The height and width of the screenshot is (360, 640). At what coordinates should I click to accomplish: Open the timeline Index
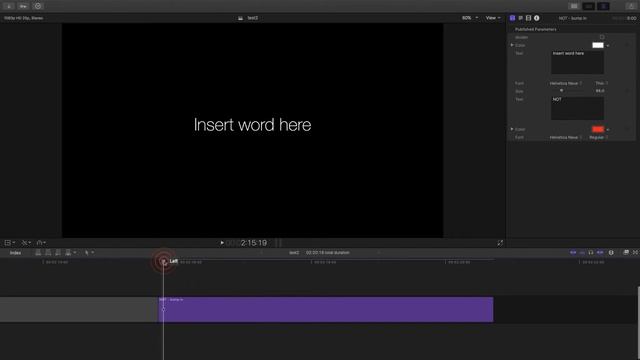tap(16, 253)
